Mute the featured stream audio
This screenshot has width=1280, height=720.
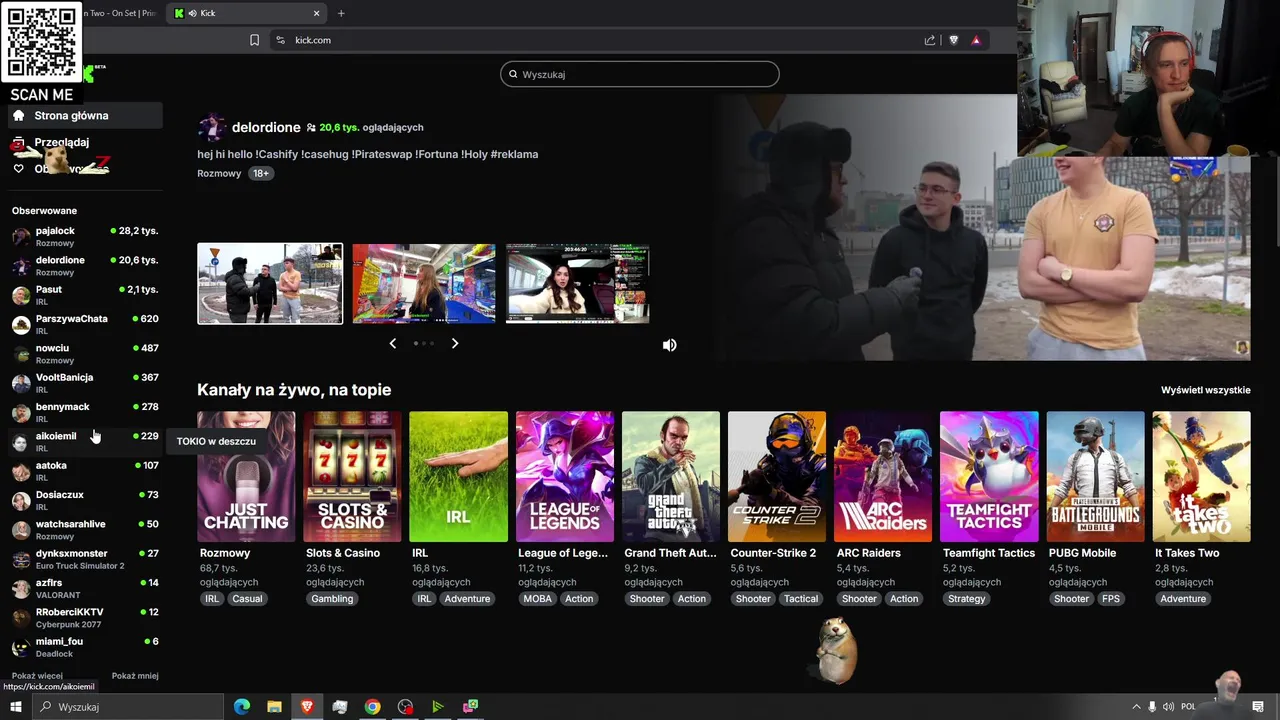(x=670, y=345)
